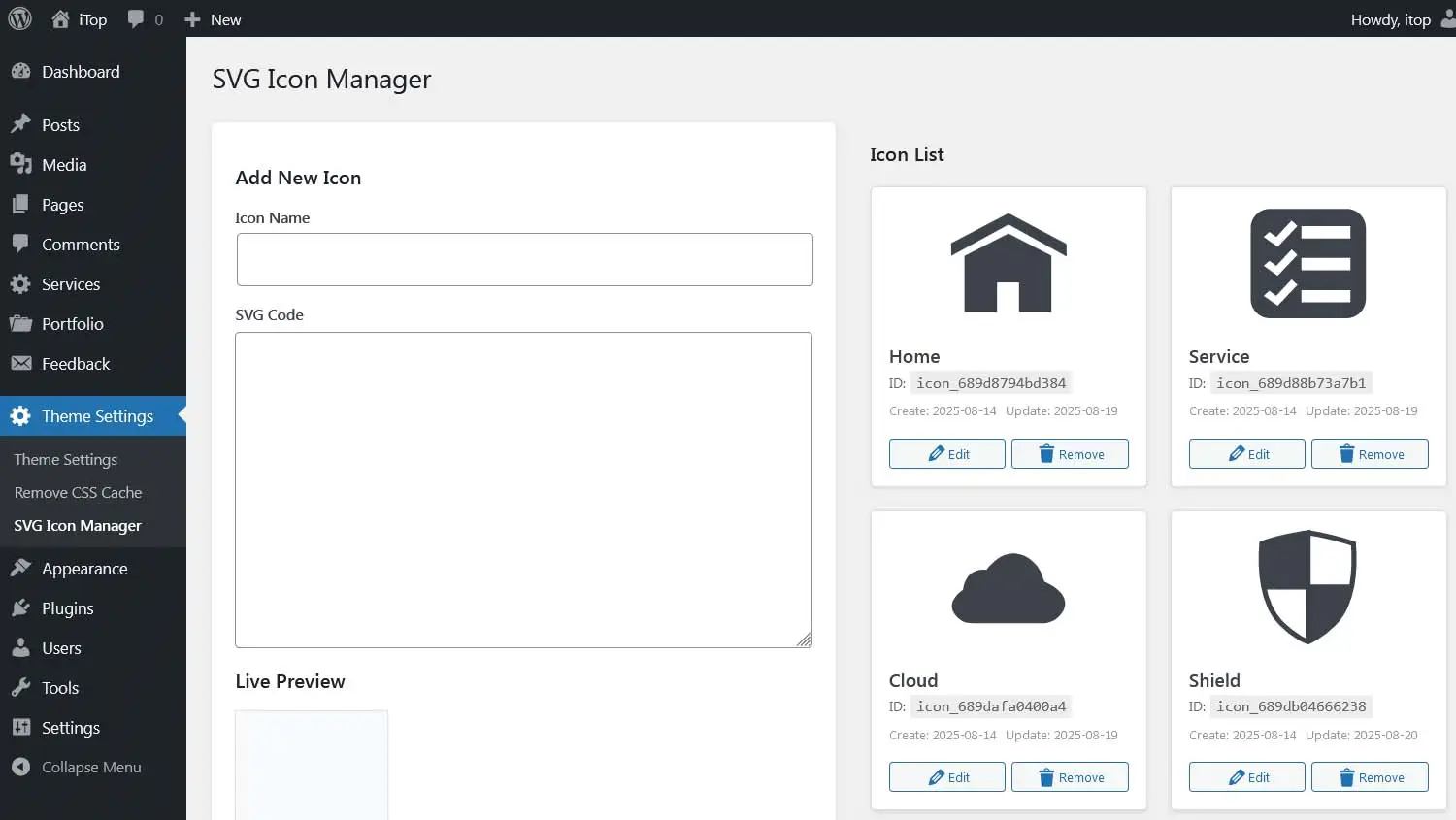Open the Media library menu
The image size is (1456, 820).
(93, 164)
